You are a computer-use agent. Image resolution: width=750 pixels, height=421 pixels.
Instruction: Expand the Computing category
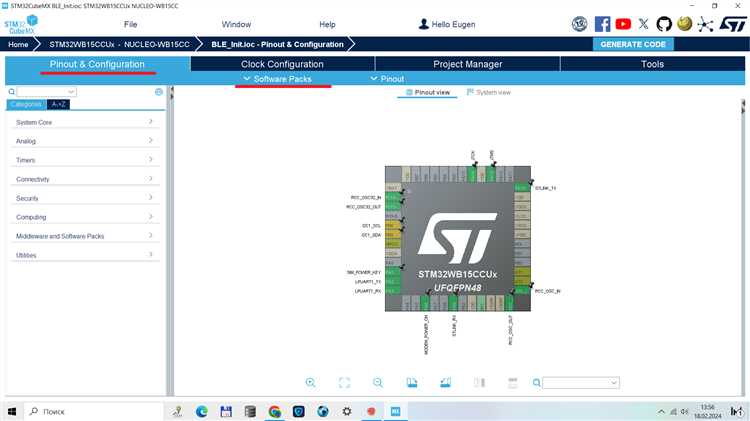coord(85,217)
